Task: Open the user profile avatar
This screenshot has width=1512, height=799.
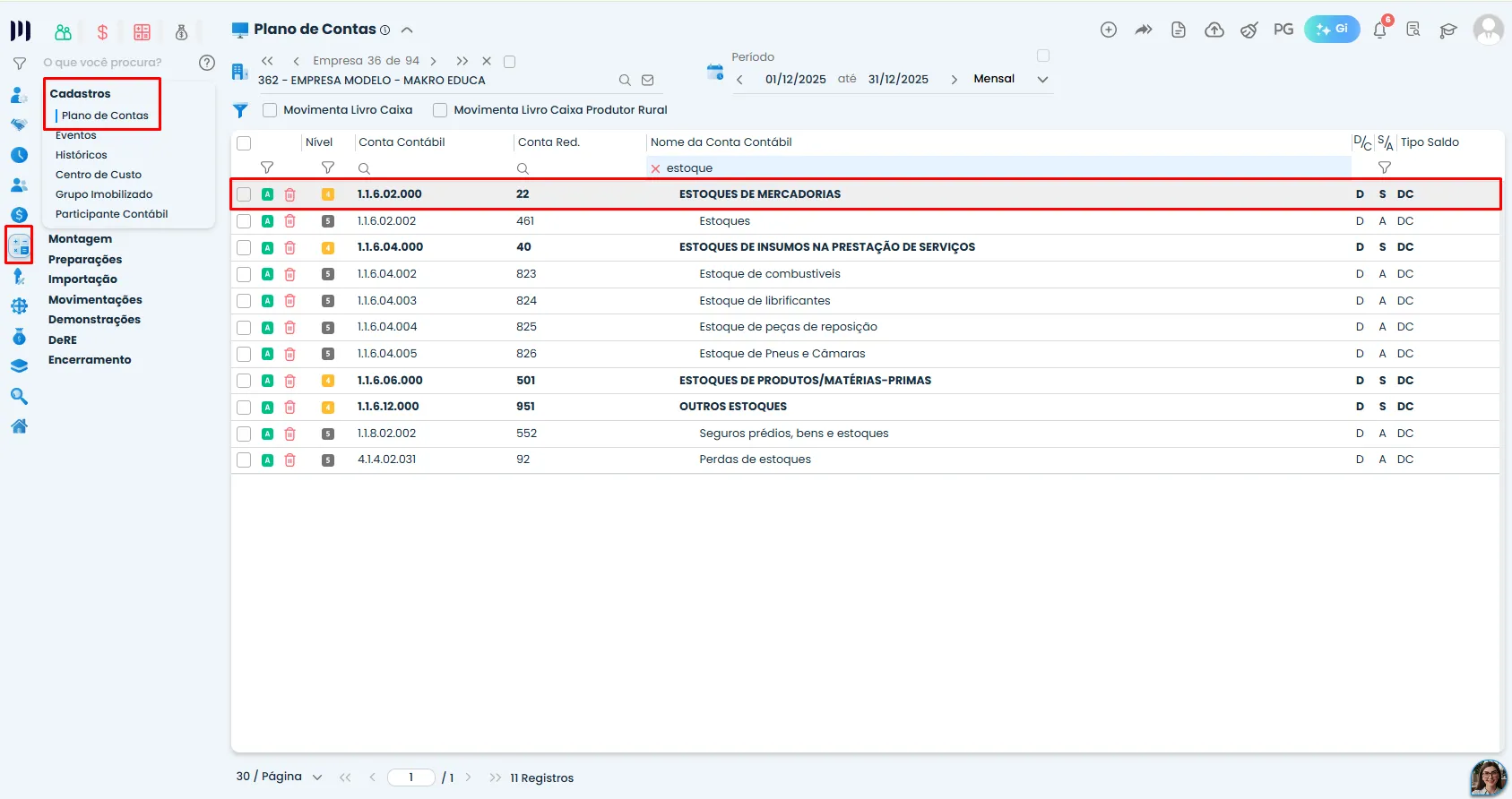Action: (1488, 30)
